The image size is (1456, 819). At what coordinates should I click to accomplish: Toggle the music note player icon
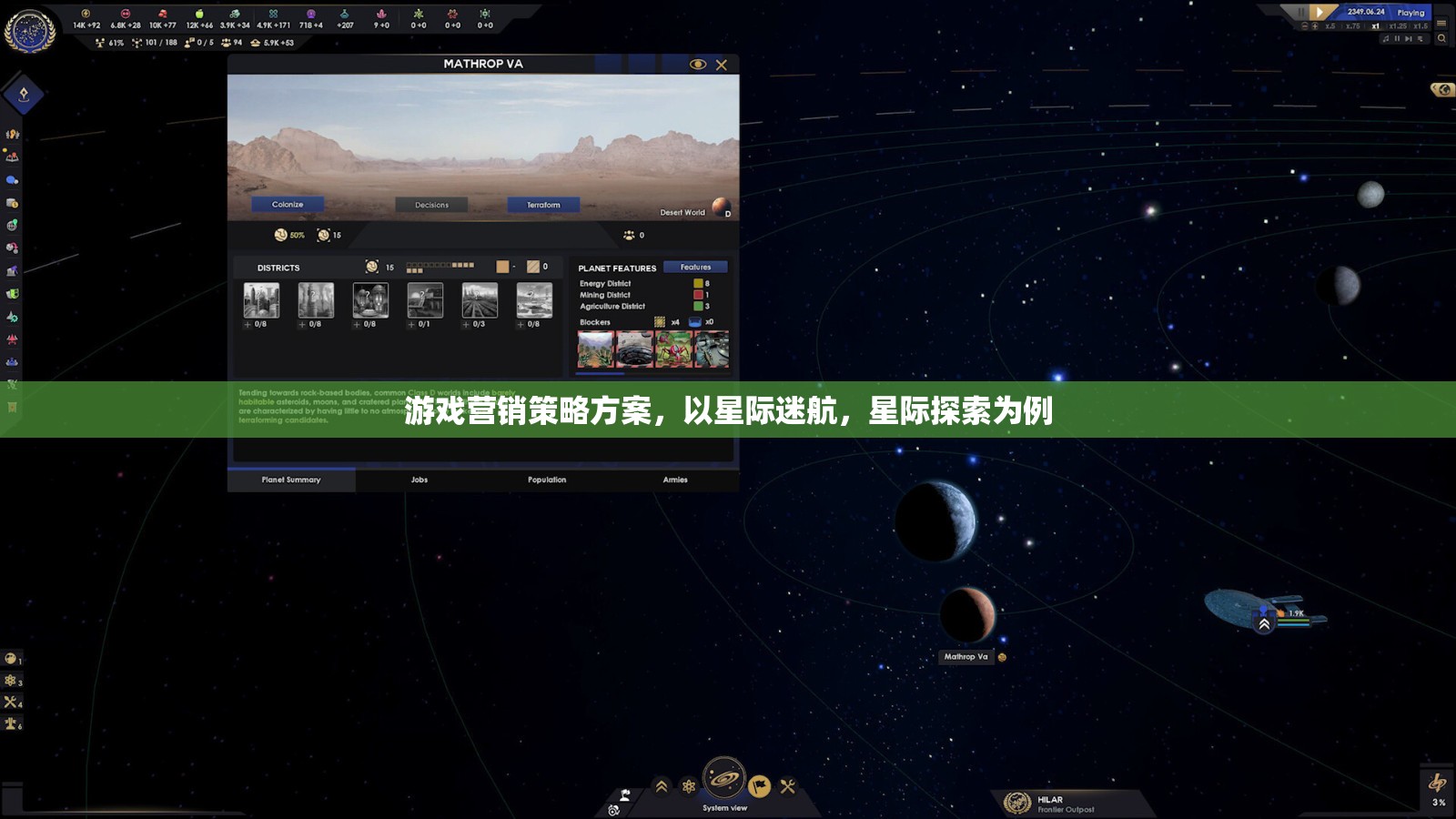pos(1386,39)
